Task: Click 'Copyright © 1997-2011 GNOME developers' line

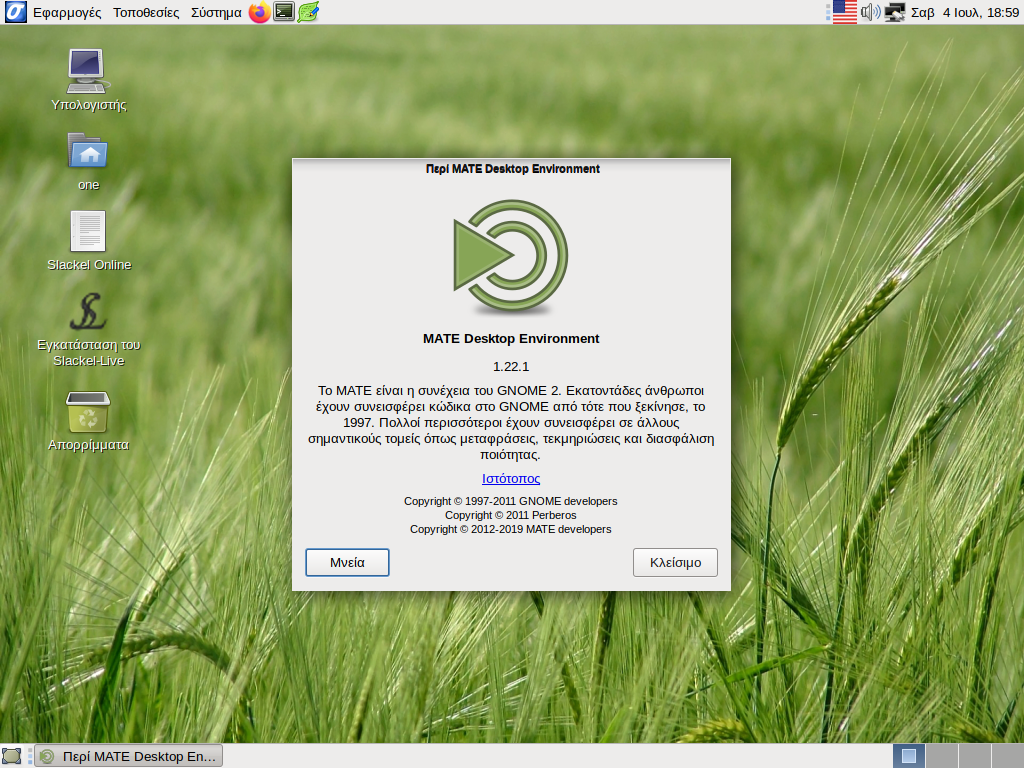Action: [511, 501]
